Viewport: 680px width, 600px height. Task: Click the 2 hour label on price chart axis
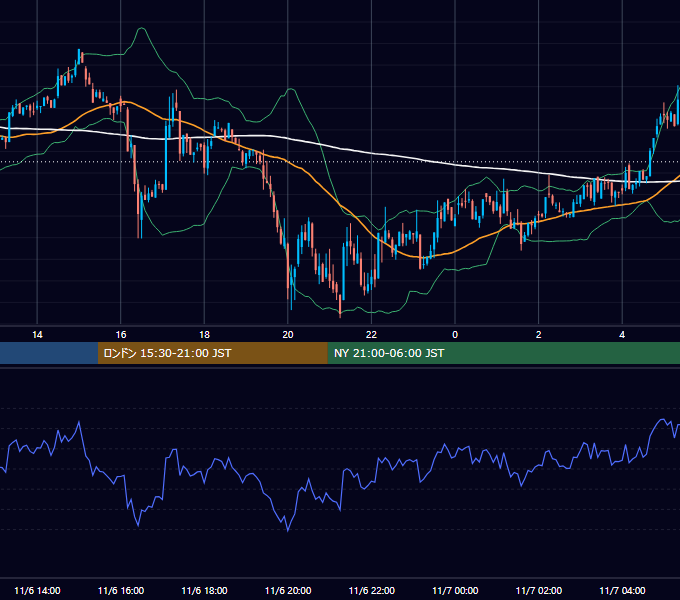point(539,335)
